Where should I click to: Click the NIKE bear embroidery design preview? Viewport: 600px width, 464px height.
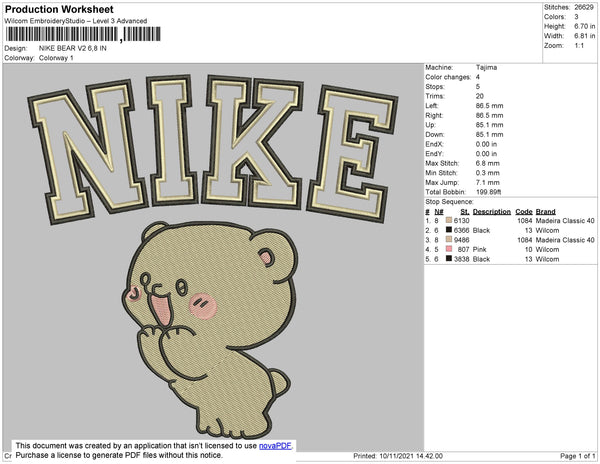pos(213,256)
